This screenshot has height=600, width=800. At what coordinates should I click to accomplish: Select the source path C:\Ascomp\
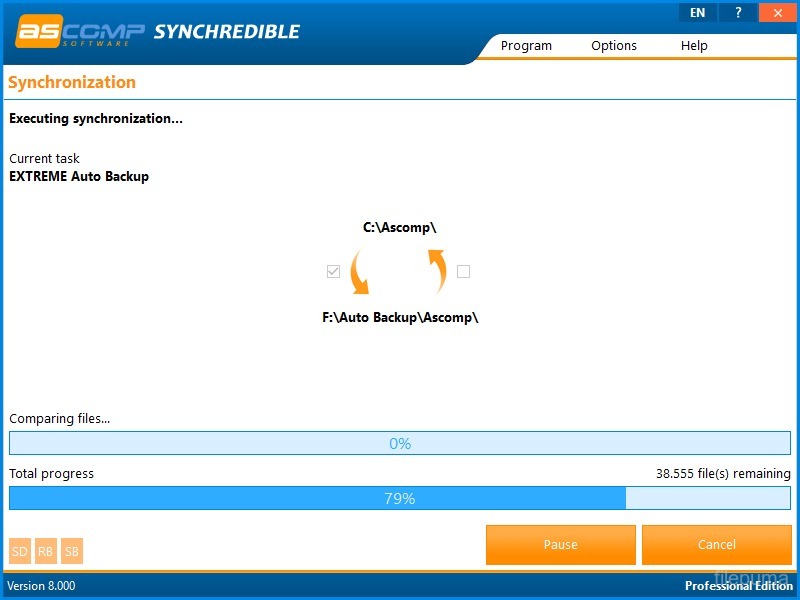click(x=399, y=228)
